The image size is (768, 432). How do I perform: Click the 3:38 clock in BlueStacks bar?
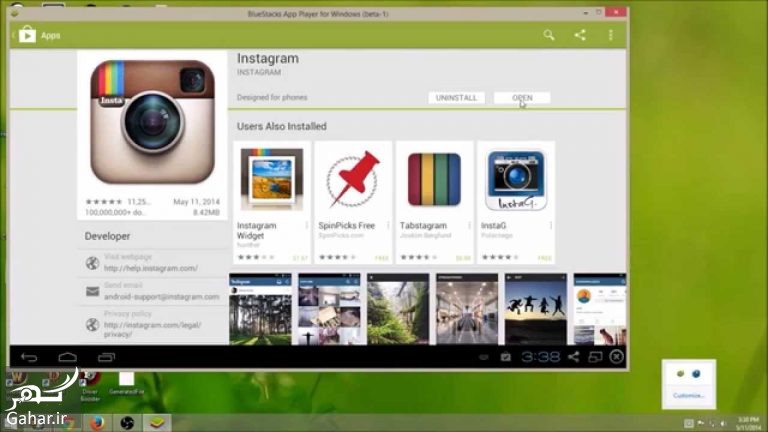pos(540,357)
